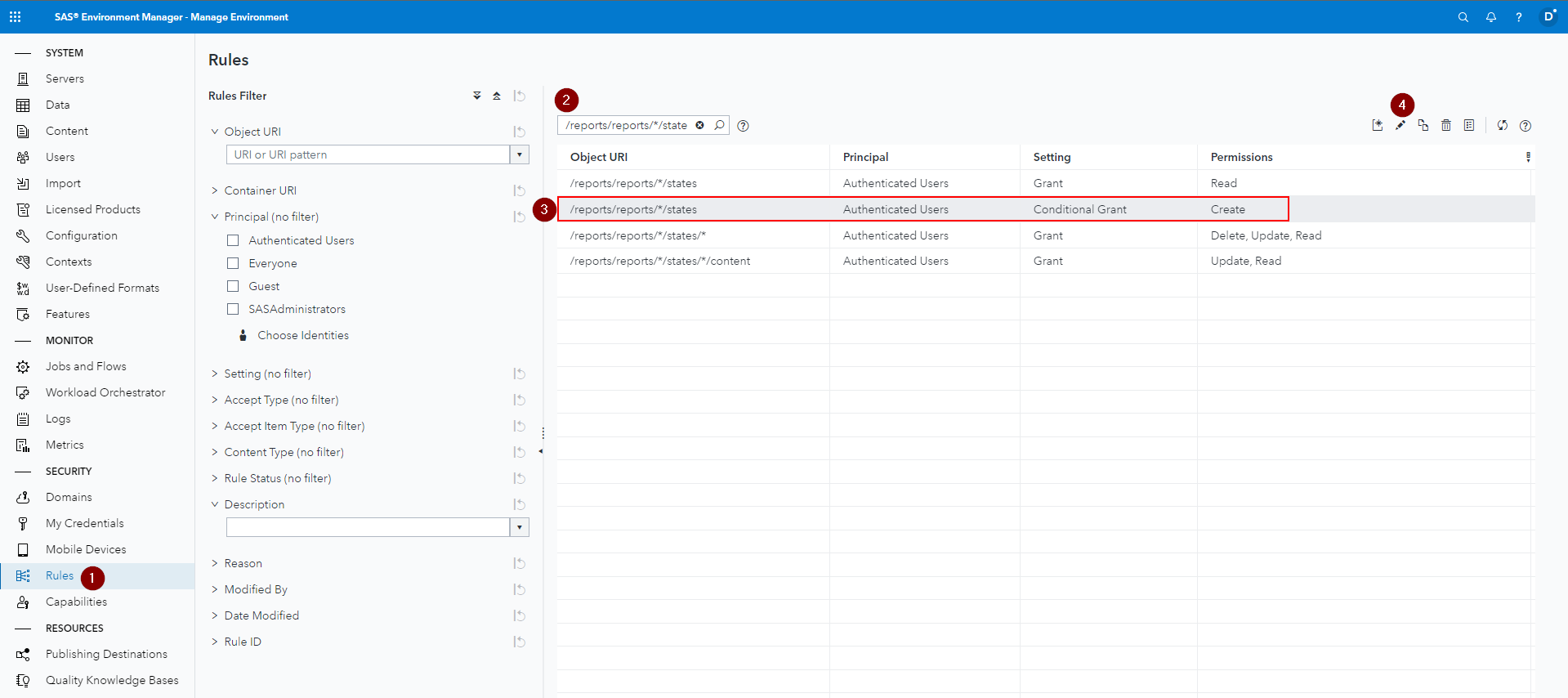Click the New Rule toolbar icon
The image size is (1568, 698).
1378,125
